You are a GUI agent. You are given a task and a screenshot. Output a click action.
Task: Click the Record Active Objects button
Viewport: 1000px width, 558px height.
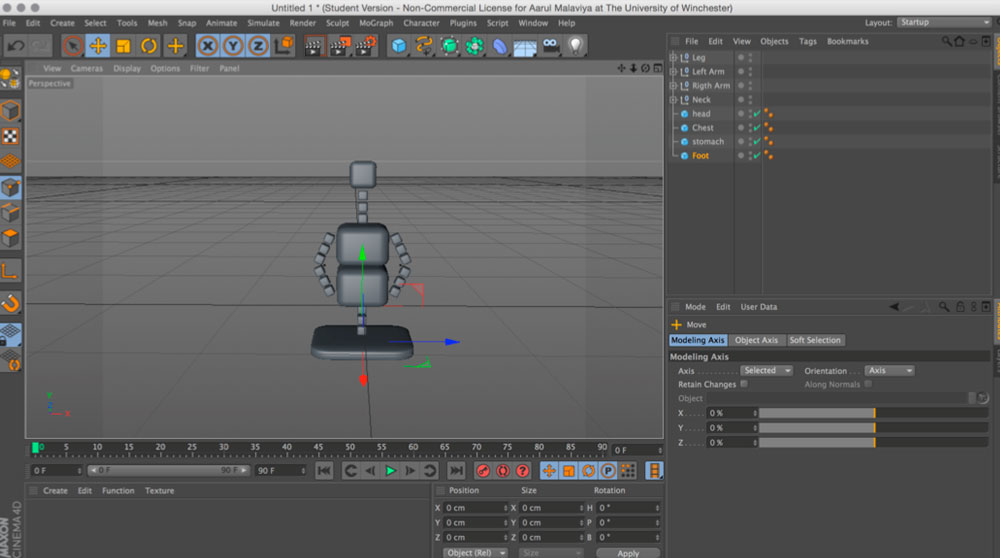coord(483,471)
